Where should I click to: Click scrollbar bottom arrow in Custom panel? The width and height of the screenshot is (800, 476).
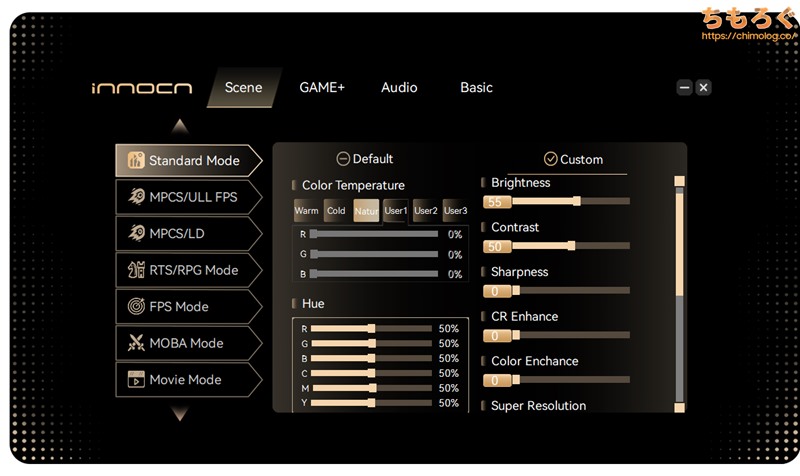tap(680, 407)
